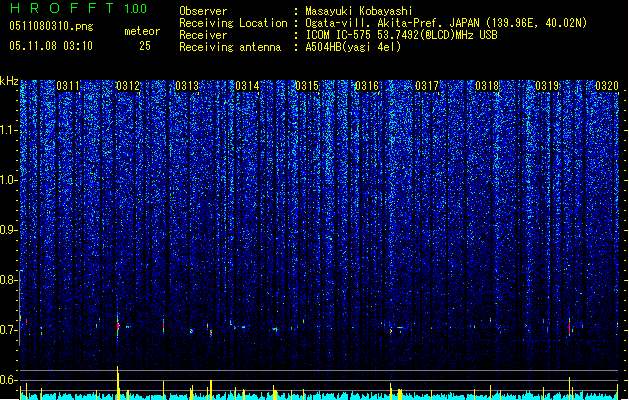Click the 0313 time marker
The width and height of the screenshot is (629, 400).
pos(187,85)
